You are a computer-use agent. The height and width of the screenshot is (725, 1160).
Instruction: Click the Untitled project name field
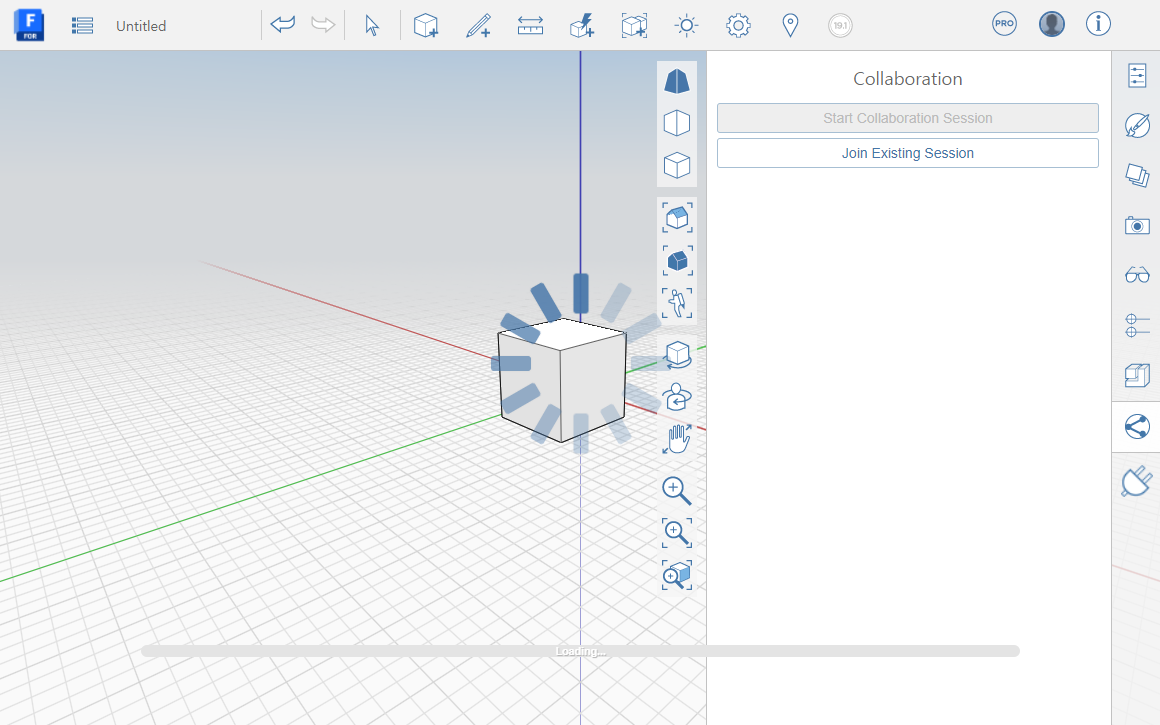click(140, 25)
